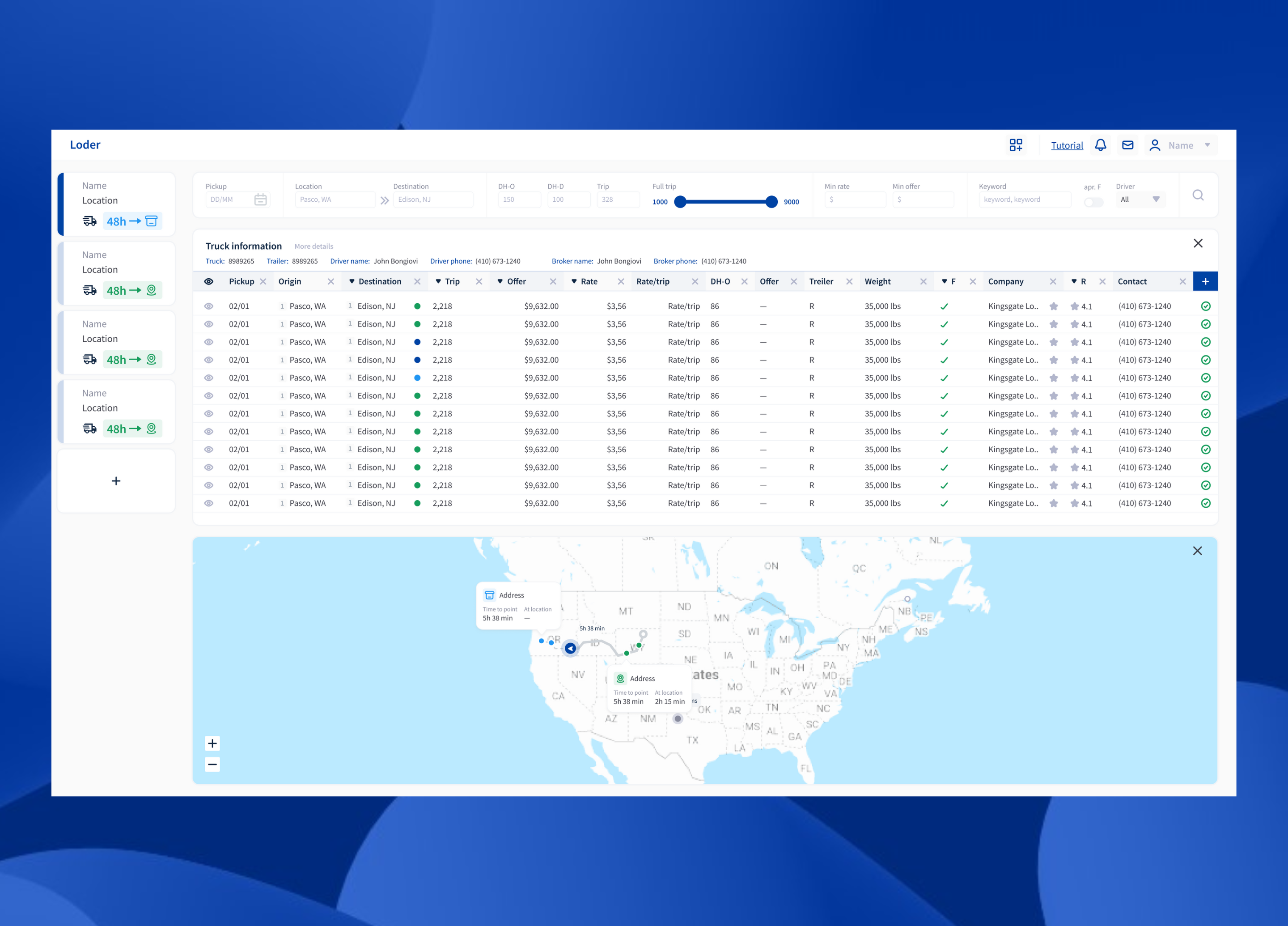Remove the Company column
Viewport: 1288px width, 926px height.
[x=1053, y=281]
